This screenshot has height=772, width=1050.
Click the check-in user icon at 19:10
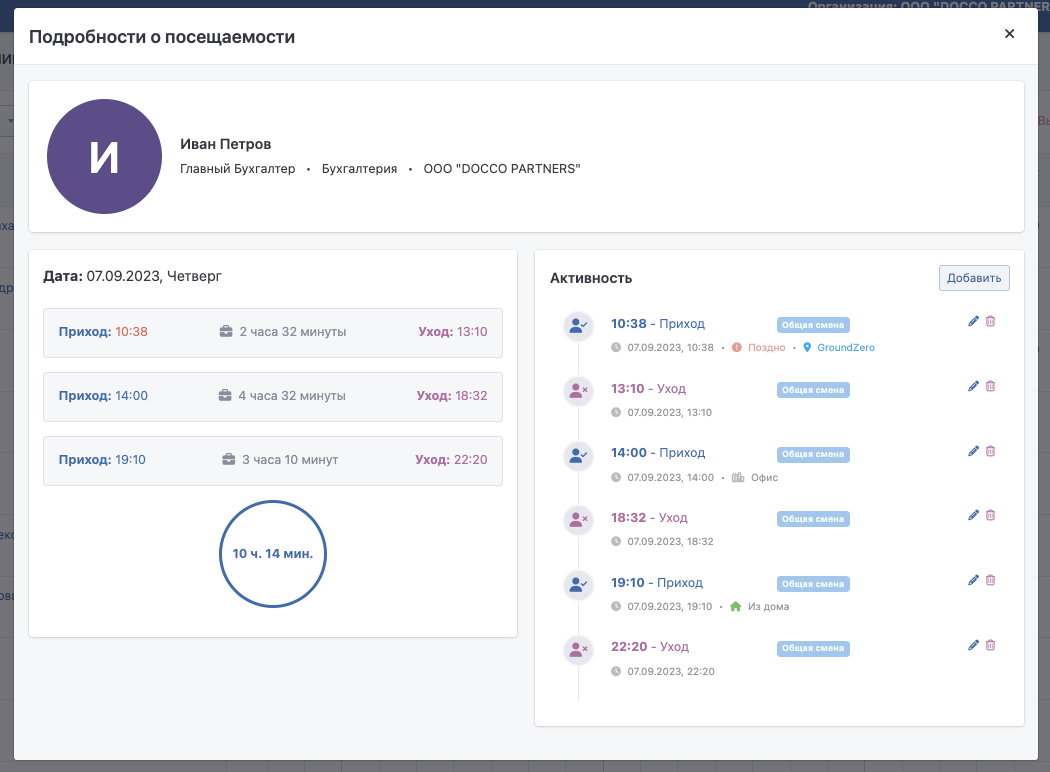tap(578, 585)
